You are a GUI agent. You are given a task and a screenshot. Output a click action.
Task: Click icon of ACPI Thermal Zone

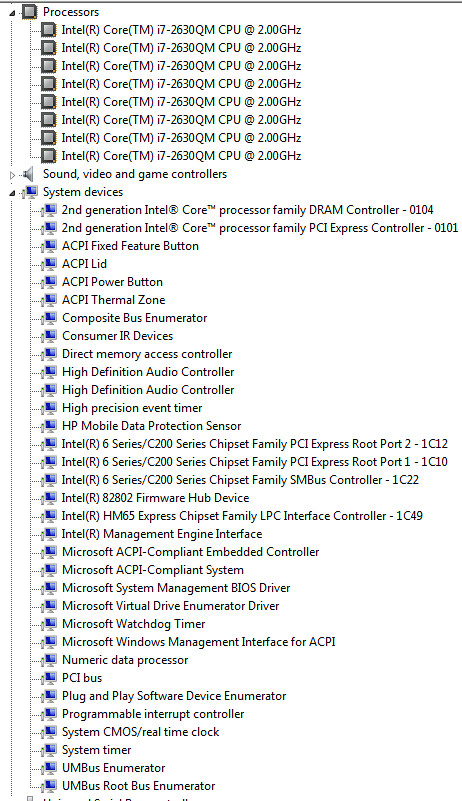pyautogui.click(x=49, y=300)
